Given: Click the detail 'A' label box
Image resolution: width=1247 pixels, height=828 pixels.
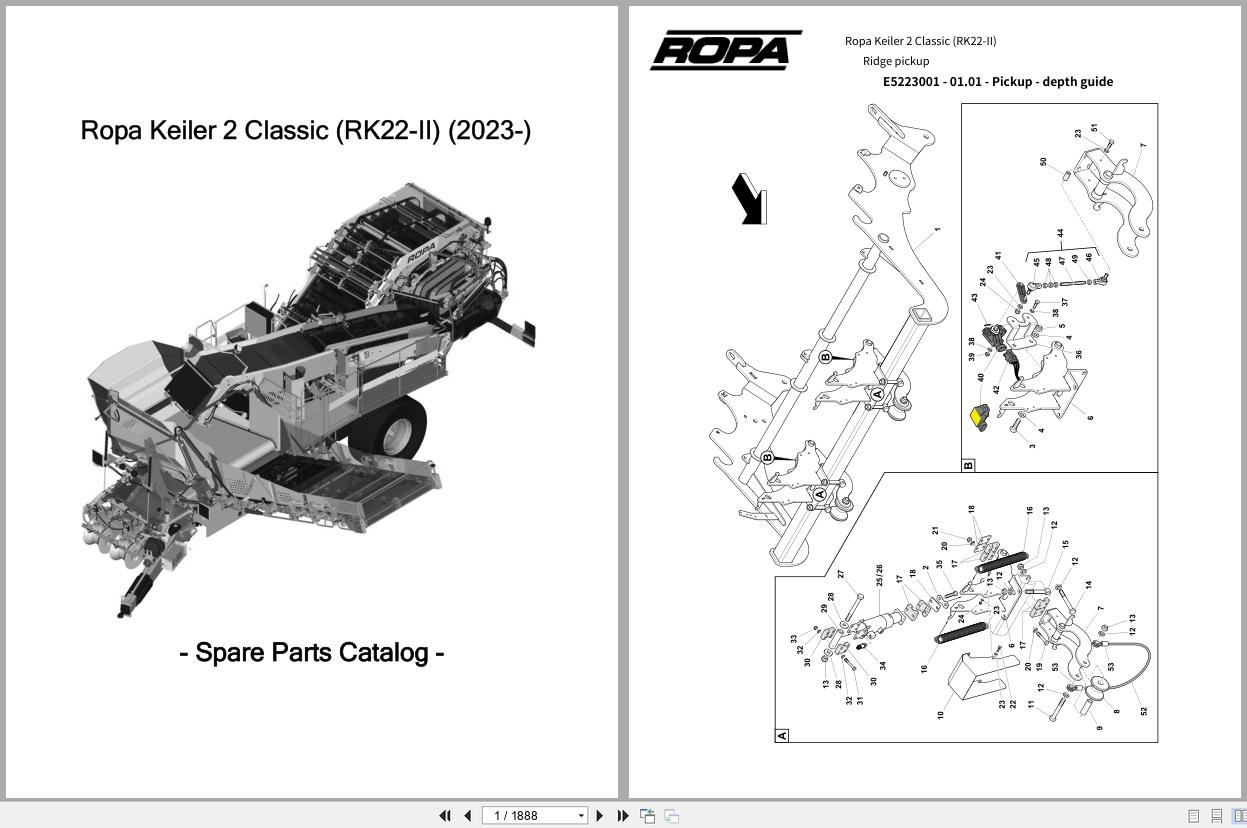Looking at the screenshot, I should pyautogui.click(x=782, y=736).
